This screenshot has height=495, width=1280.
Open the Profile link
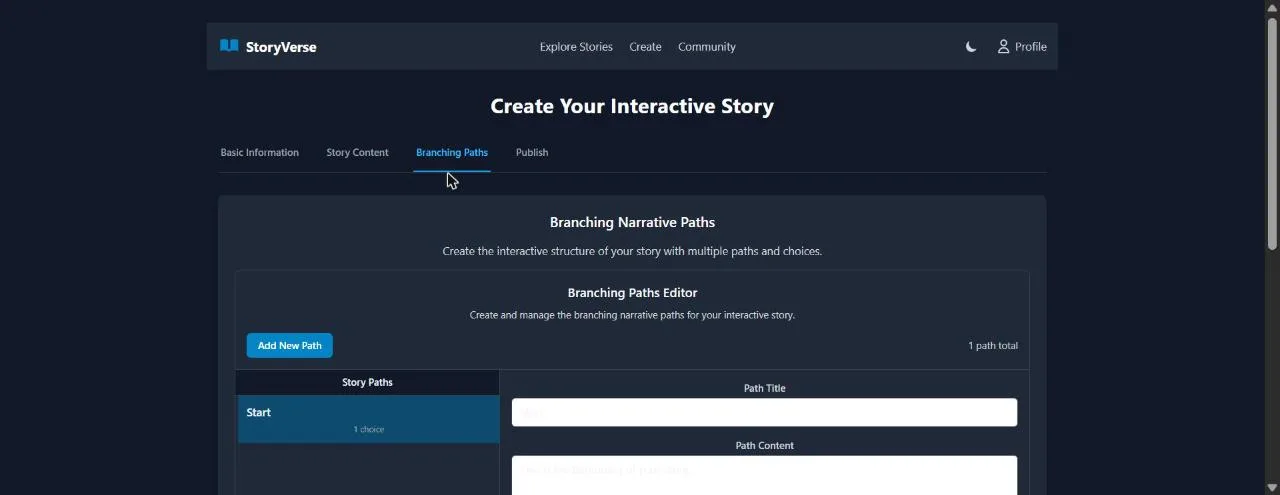pyautogui.click(x=1022, y=47)
